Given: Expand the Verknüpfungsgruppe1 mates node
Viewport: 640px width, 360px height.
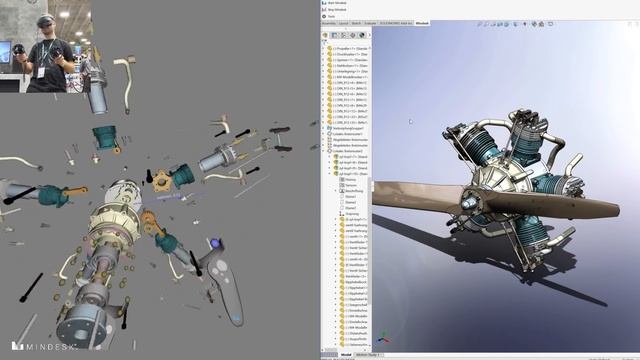Looking at the screenshot, I should [x=323, y=128].
